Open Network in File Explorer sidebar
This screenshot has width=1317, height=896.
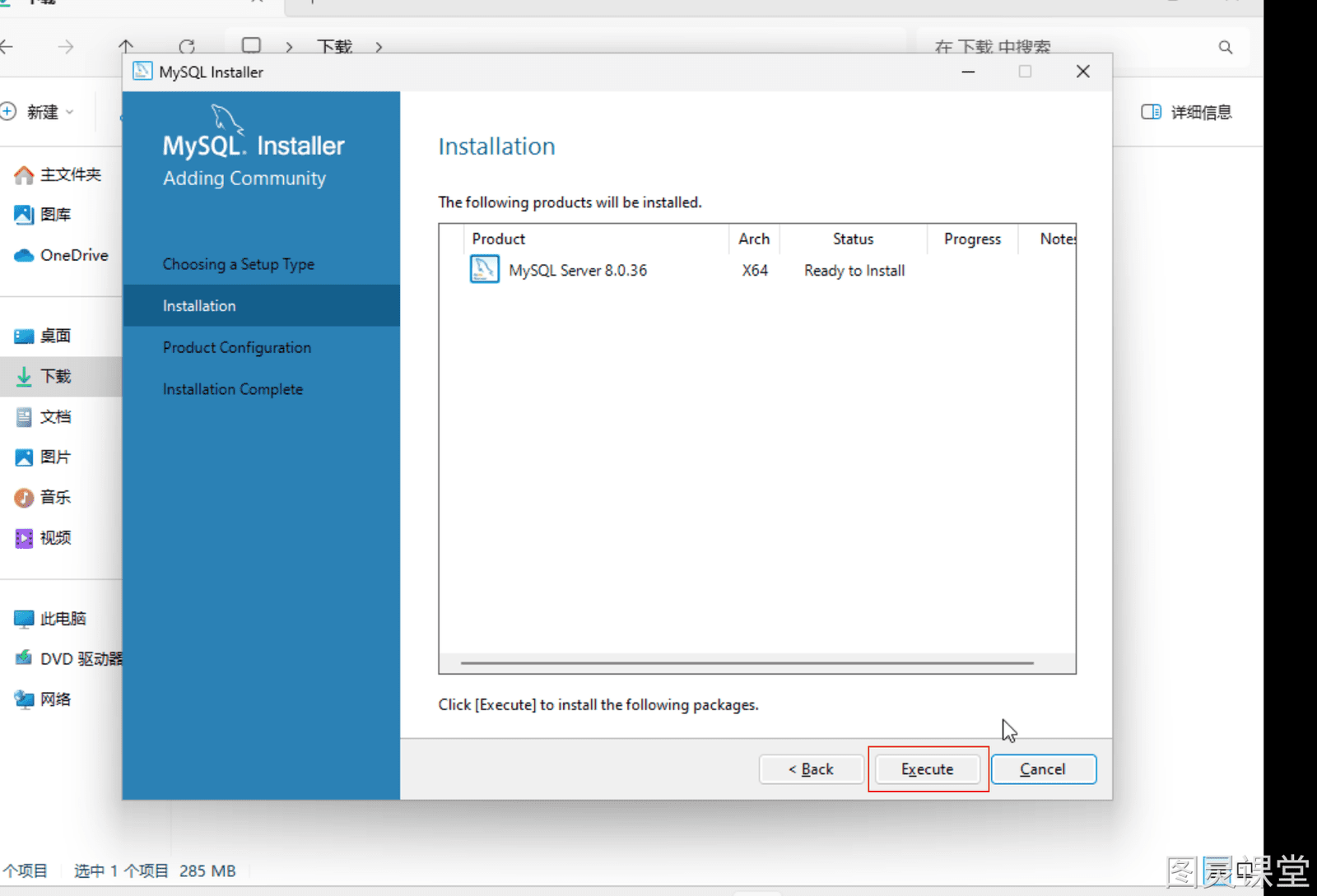click(56, 699)
